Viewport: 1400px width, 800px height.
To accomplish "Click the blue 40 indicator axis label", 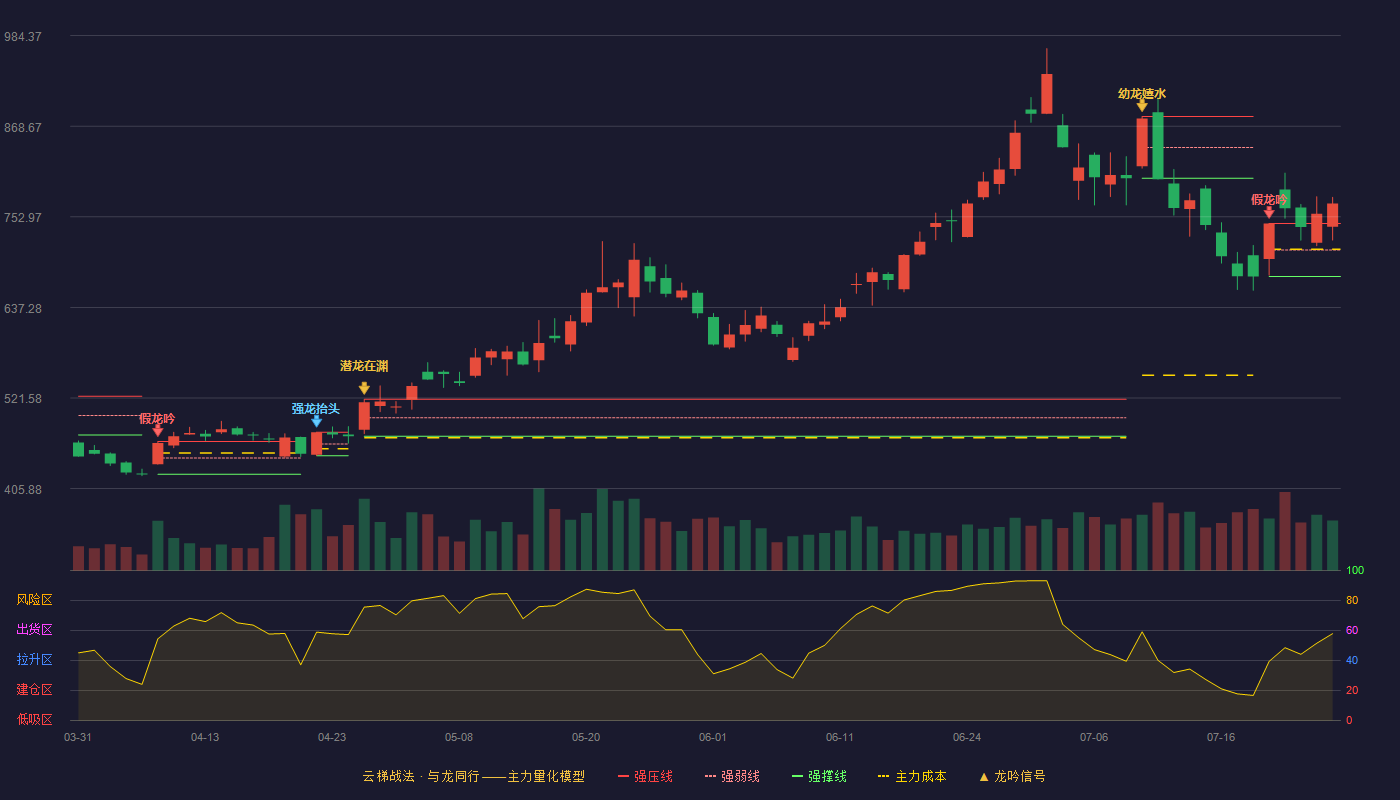I will coord(1352,661).
